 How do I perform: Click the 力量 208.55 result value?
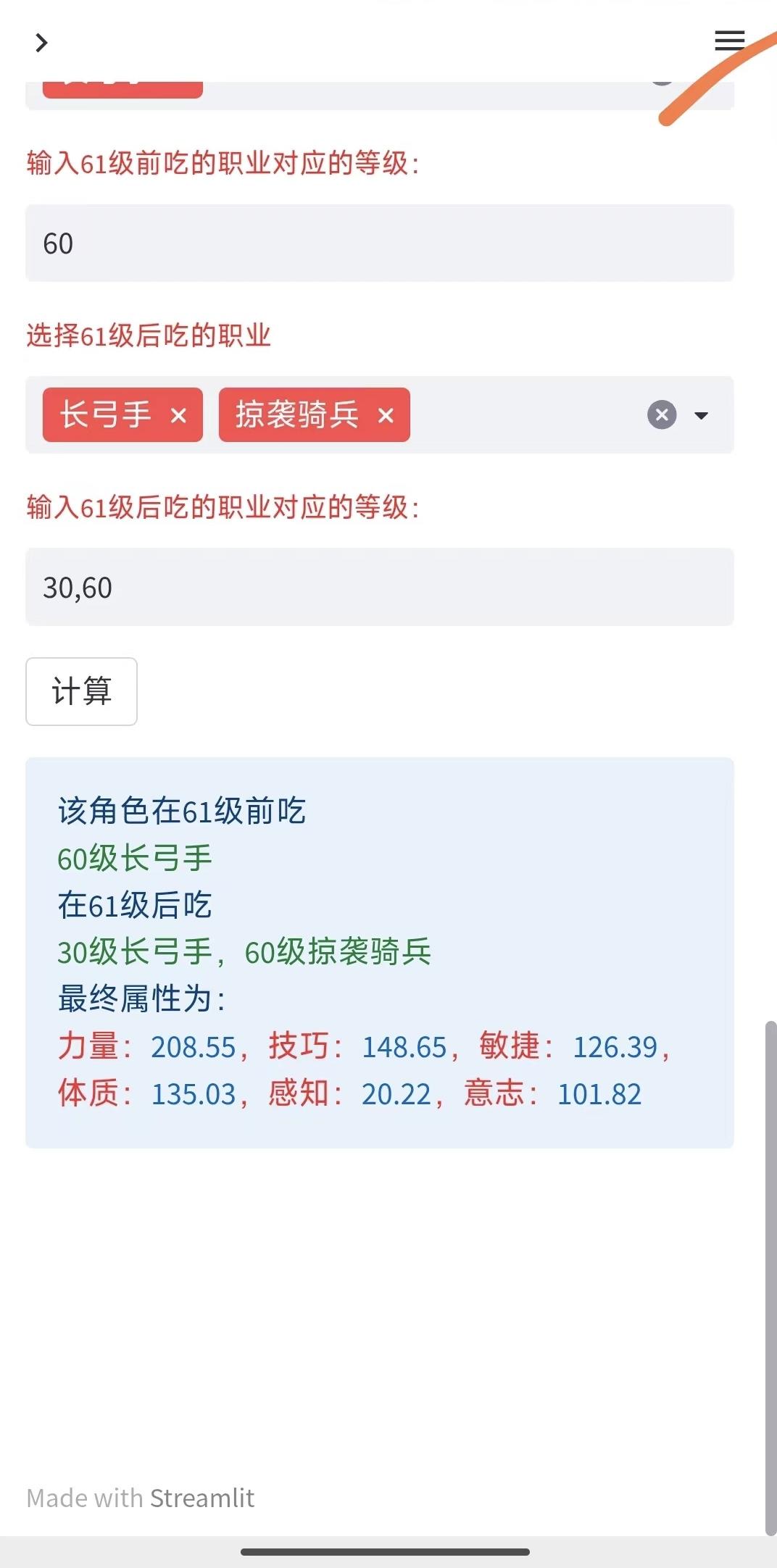coord(194,1047)
